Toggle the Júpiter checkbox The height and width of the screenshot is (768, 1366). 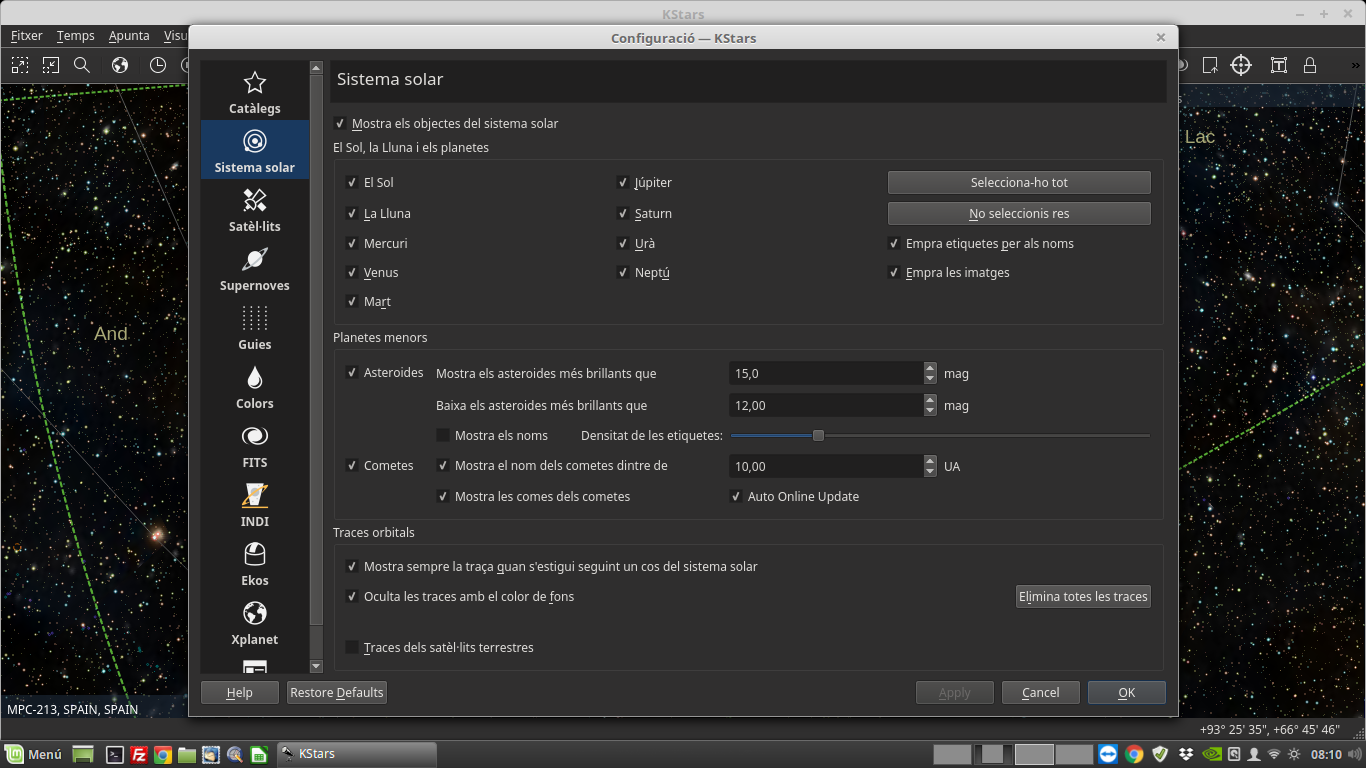645,183
